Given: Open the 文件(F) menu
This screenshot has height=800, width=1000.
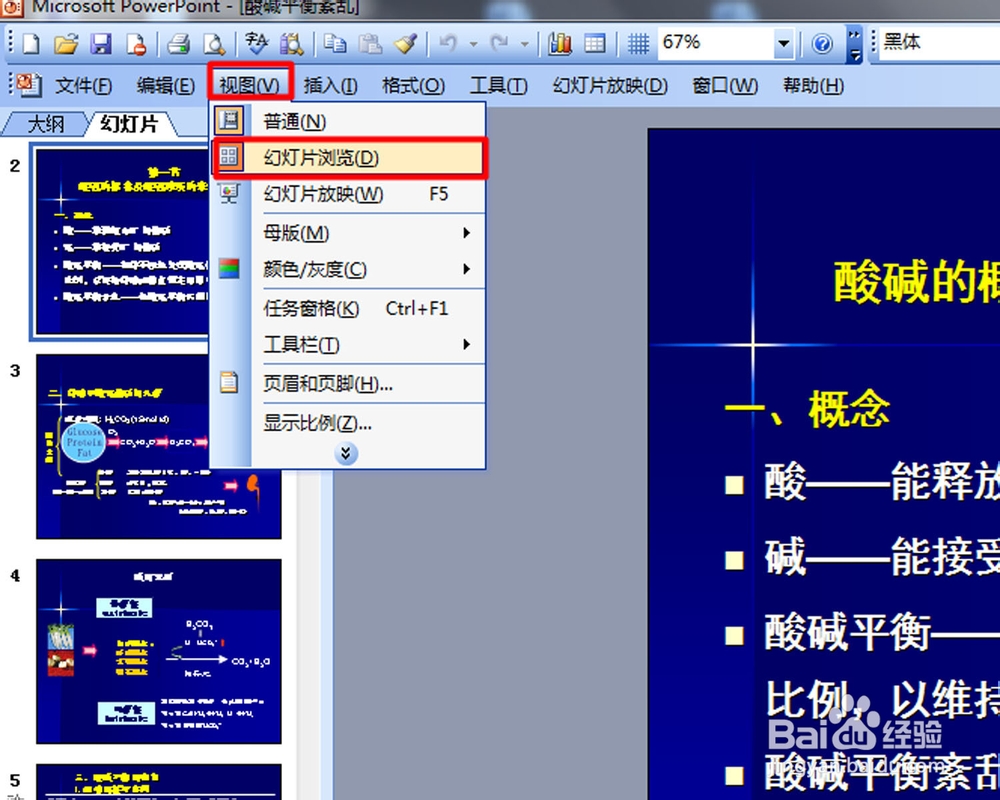Looking at the screenshot, I should tap(84, 85).
